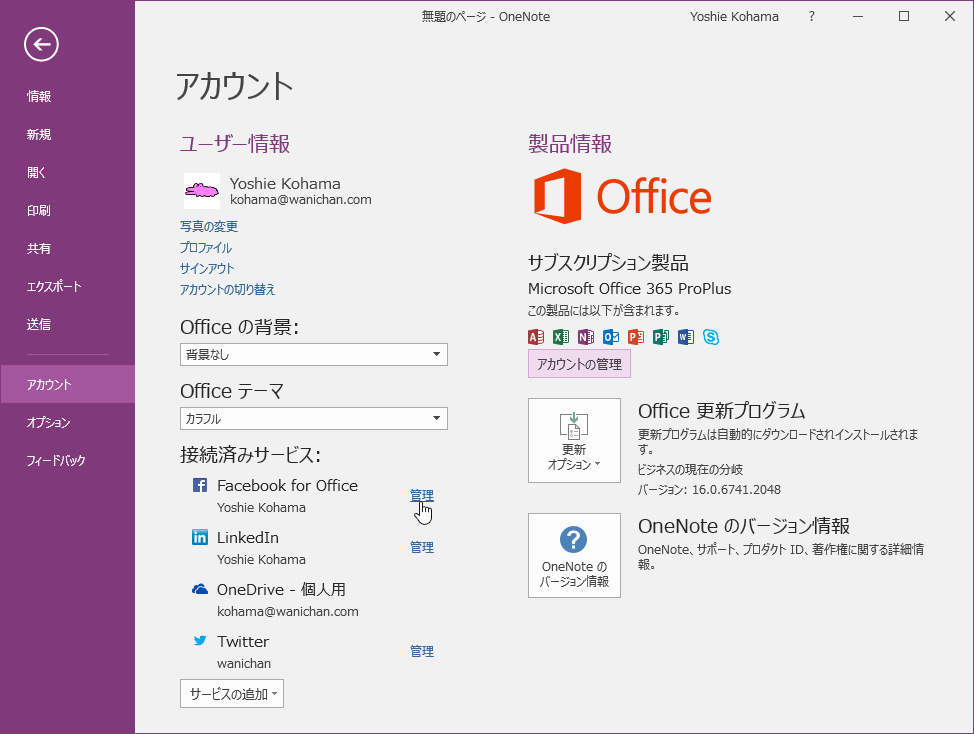Click the プロファイル link

[x=206, y=247]
